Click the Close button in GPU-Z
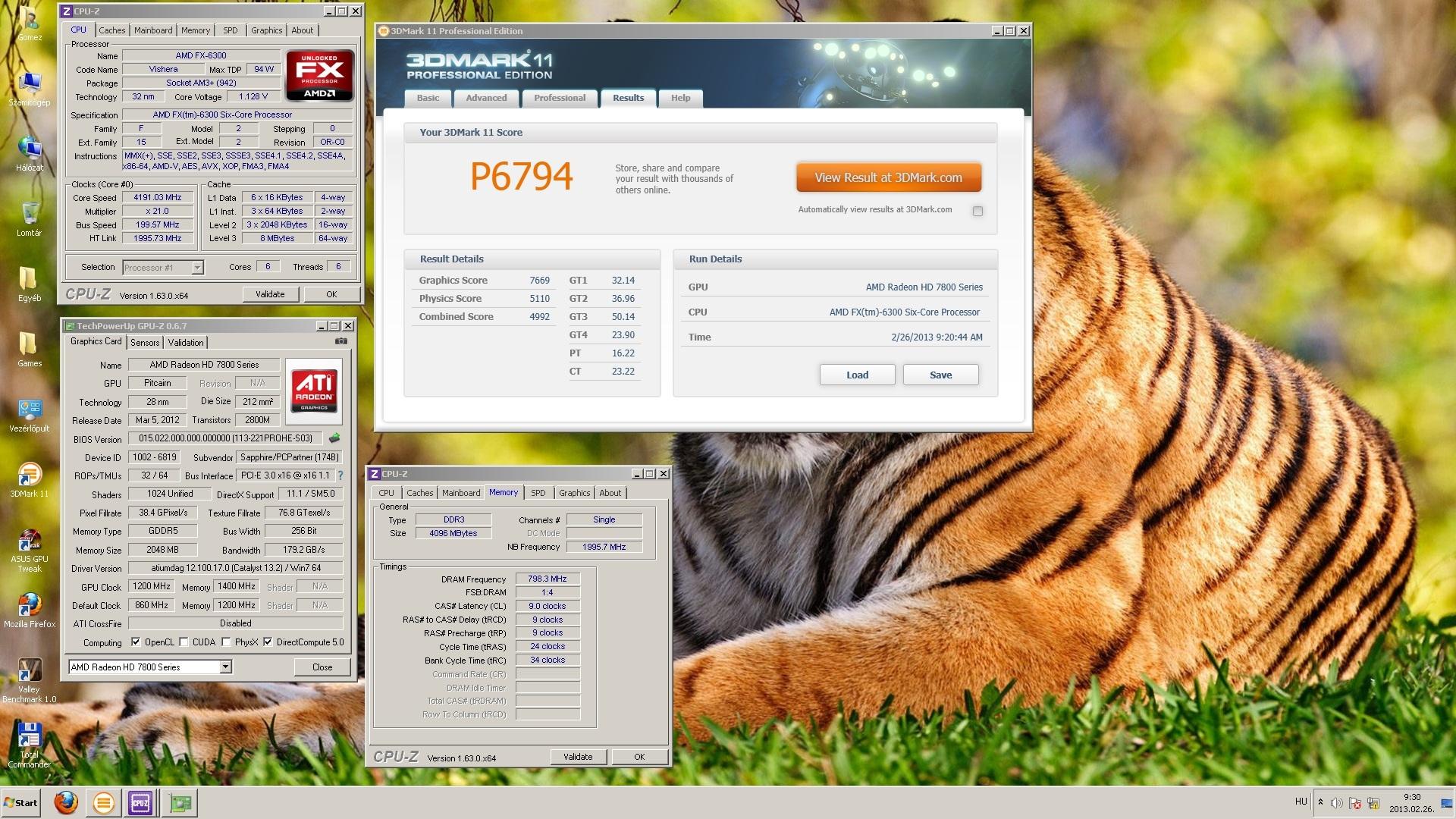This screenshot has height=819, width=1456. [322, 667]
